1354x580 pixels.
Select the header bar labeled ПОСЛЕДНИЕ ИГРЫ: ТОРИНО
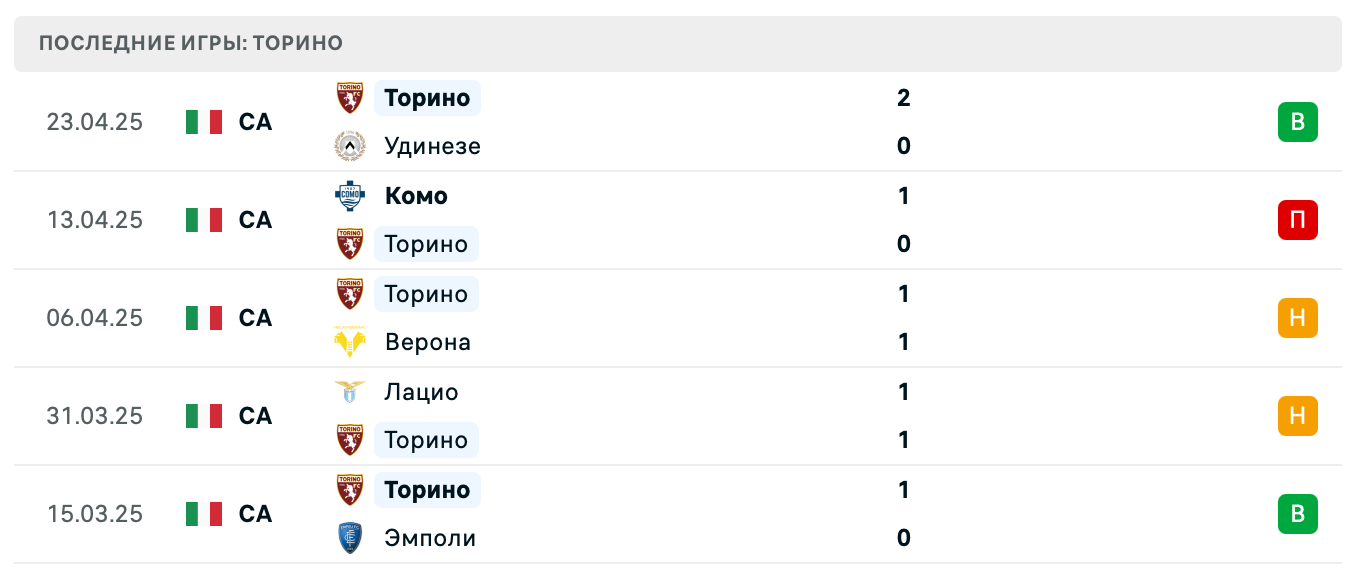677,43
